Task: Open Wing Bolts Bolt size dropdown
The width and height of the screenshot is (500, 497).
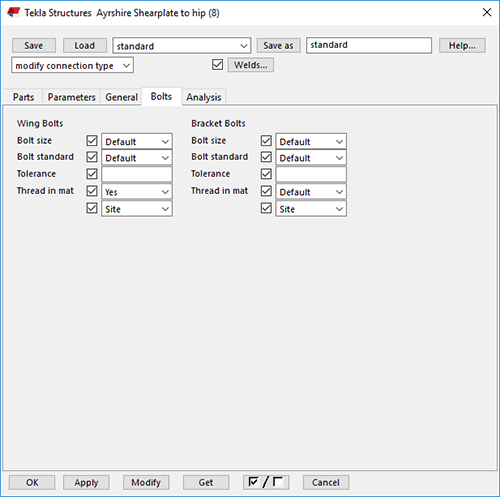Action: coord(137,141)
